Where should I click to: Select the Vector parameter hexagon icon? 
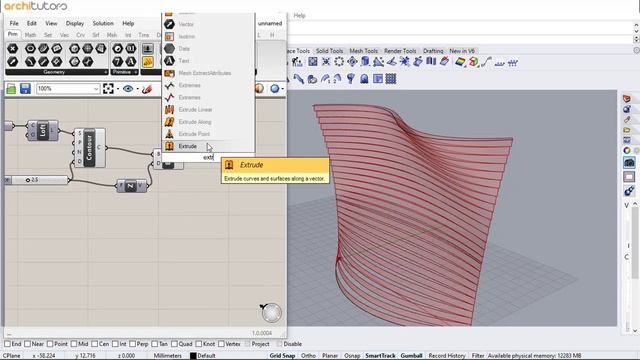[13, 62]
